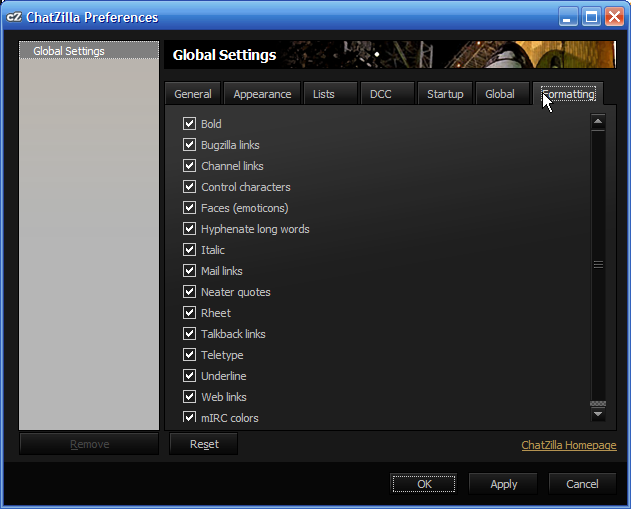Open the Appearance tab

click(x=262, y=94)
